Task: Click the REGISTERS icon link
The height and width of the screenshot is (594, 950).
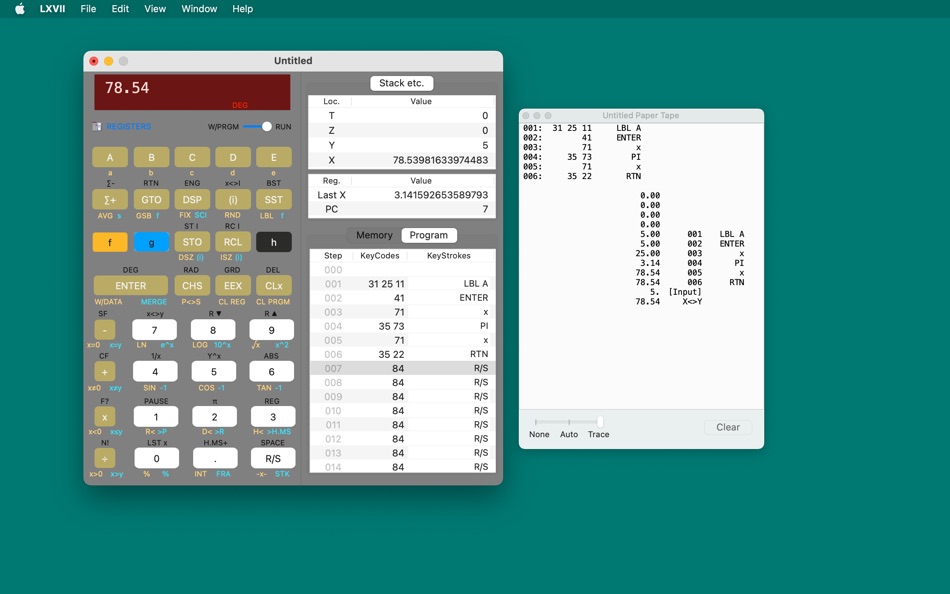Action: point(122,127)
